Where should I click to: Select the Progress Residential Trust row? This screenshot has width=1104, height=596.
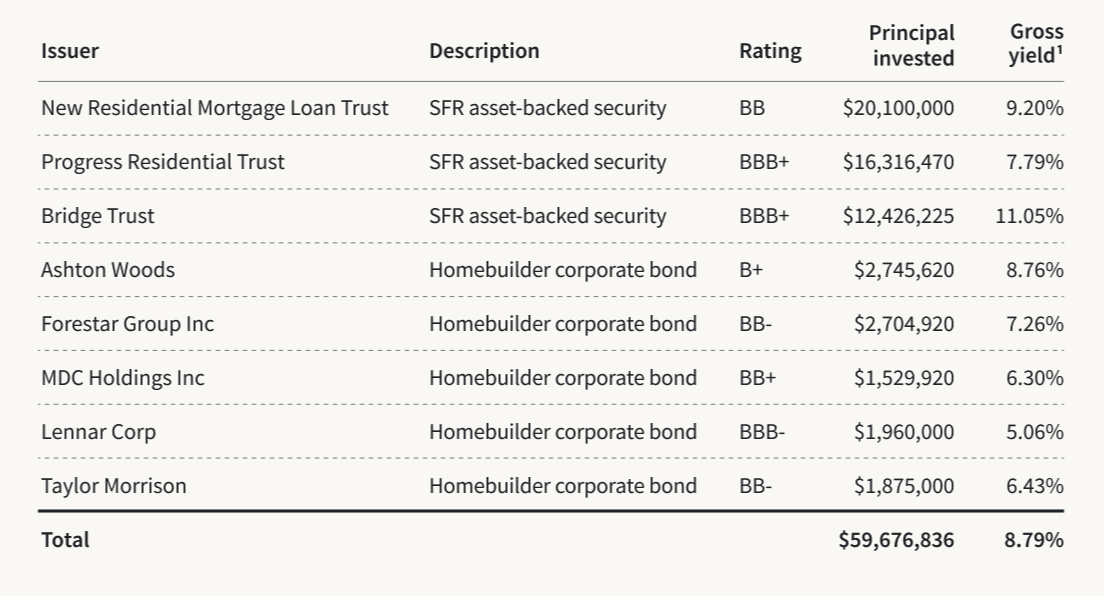162,162
